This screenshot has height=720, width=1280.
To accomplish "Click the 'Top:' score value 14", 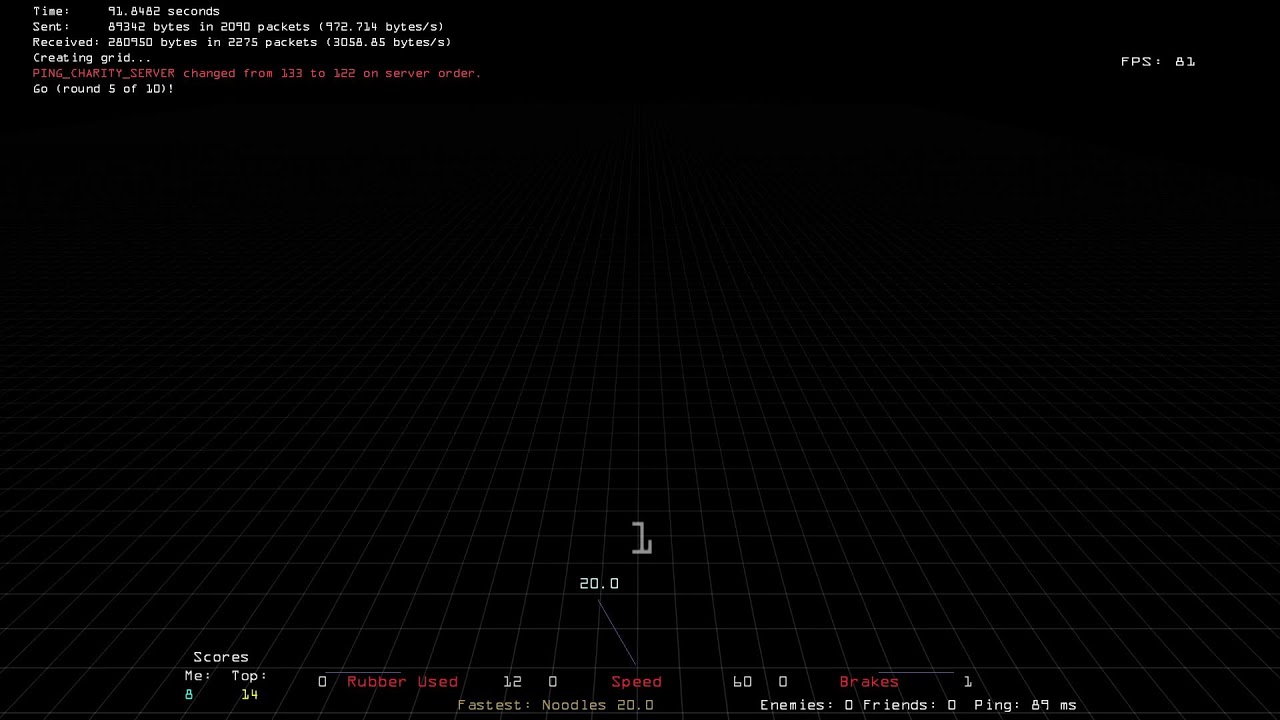I will tap(249, 694).
